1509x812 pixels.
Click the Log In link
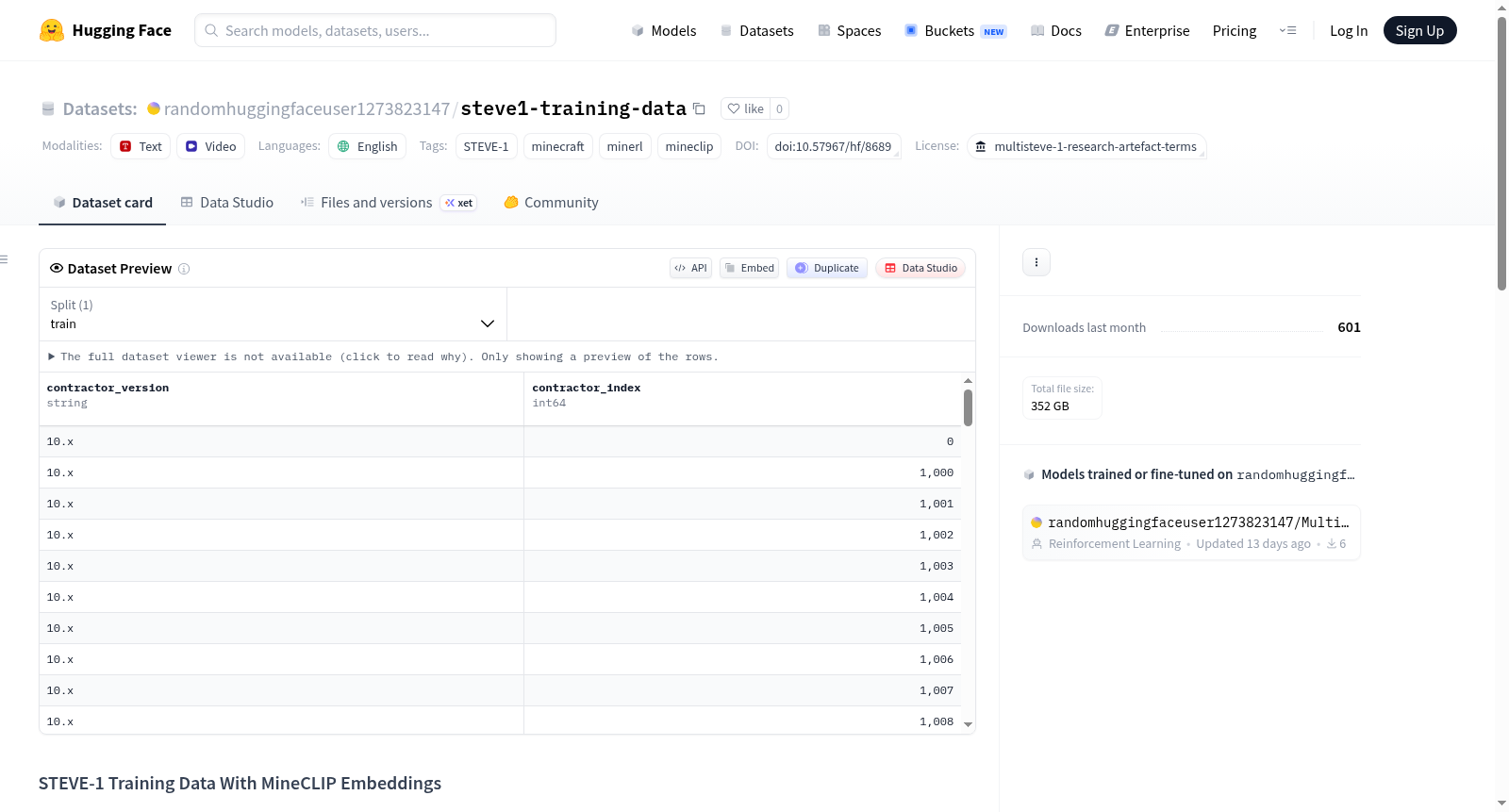(1349, 30)
